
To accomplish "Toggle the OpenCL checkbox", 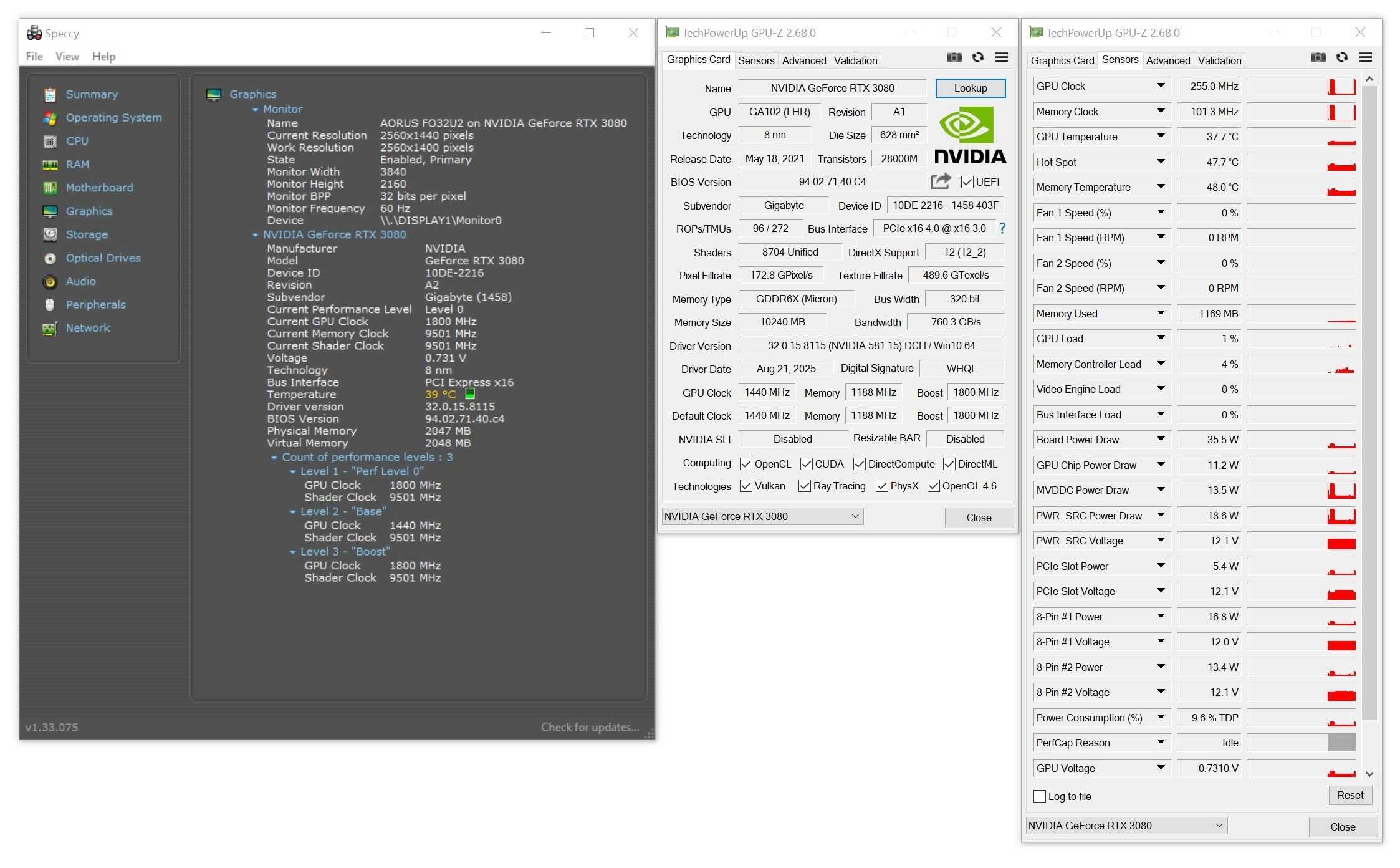I will pos(746,464).
